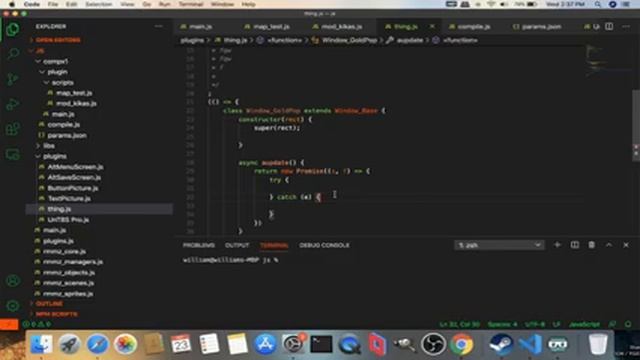Collapse the plugin folder under compw1
This screenshot has width=640, height=360.
(57, 72)
